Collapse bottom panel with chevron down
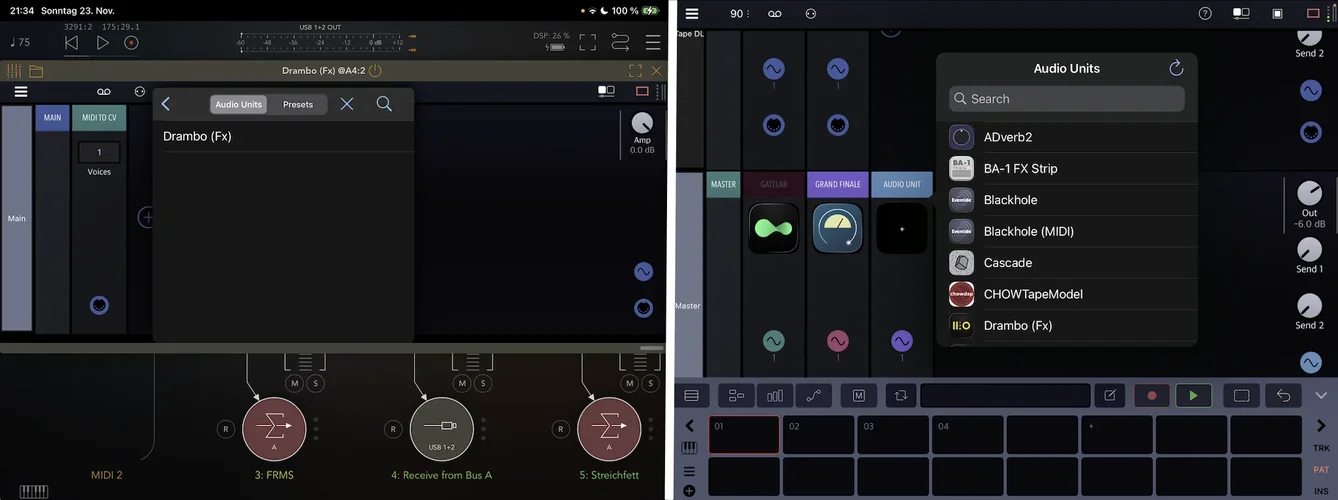Viewport: 1338px width, 500px height. pos(1321,395)
